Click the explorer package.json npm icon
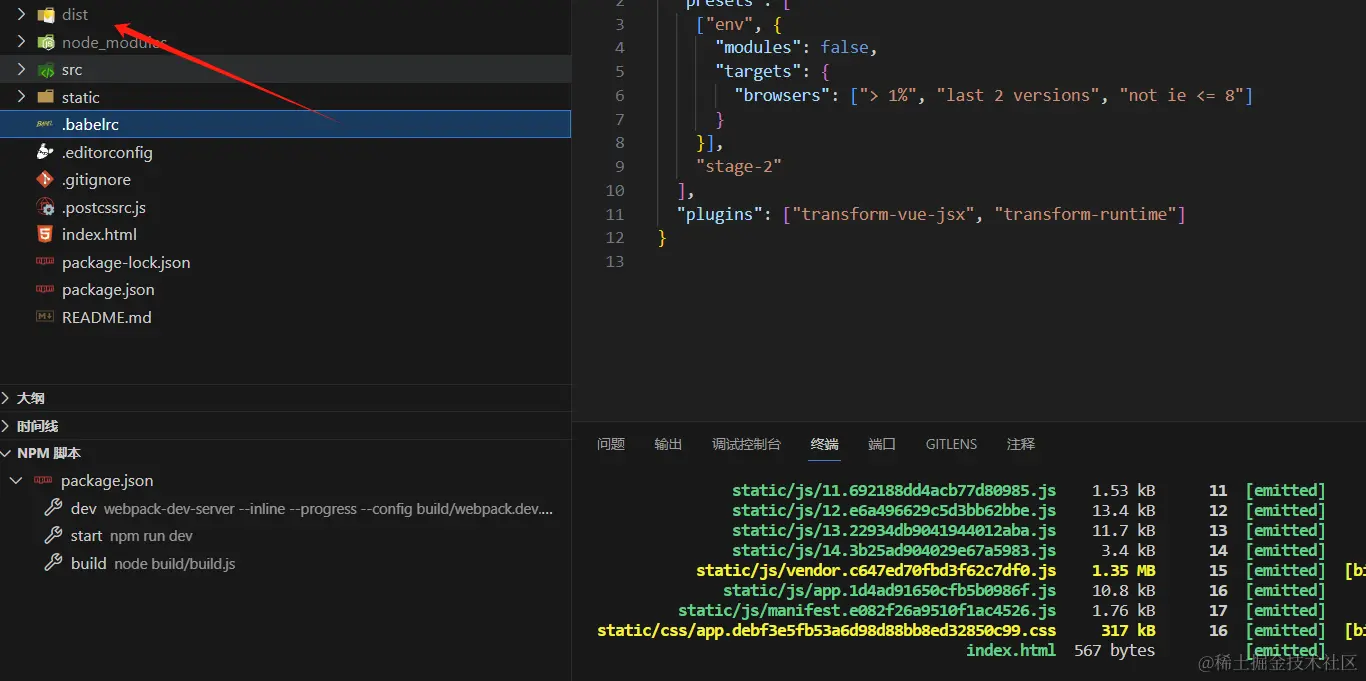 tap(45, 290)
